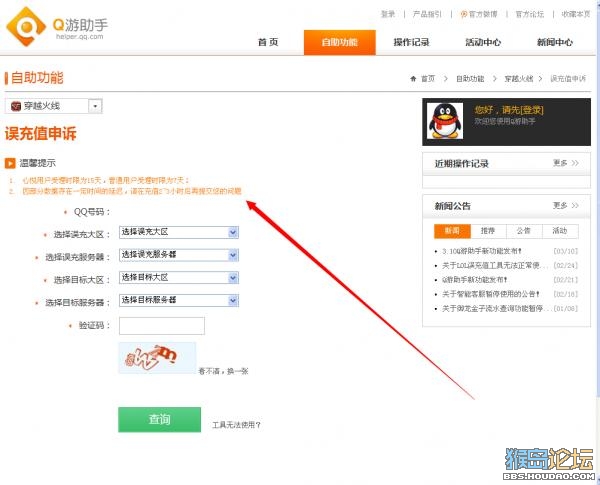600x485 pixels.
Task: Open the 活动中心 navigation tab
Action: (483, 42)
